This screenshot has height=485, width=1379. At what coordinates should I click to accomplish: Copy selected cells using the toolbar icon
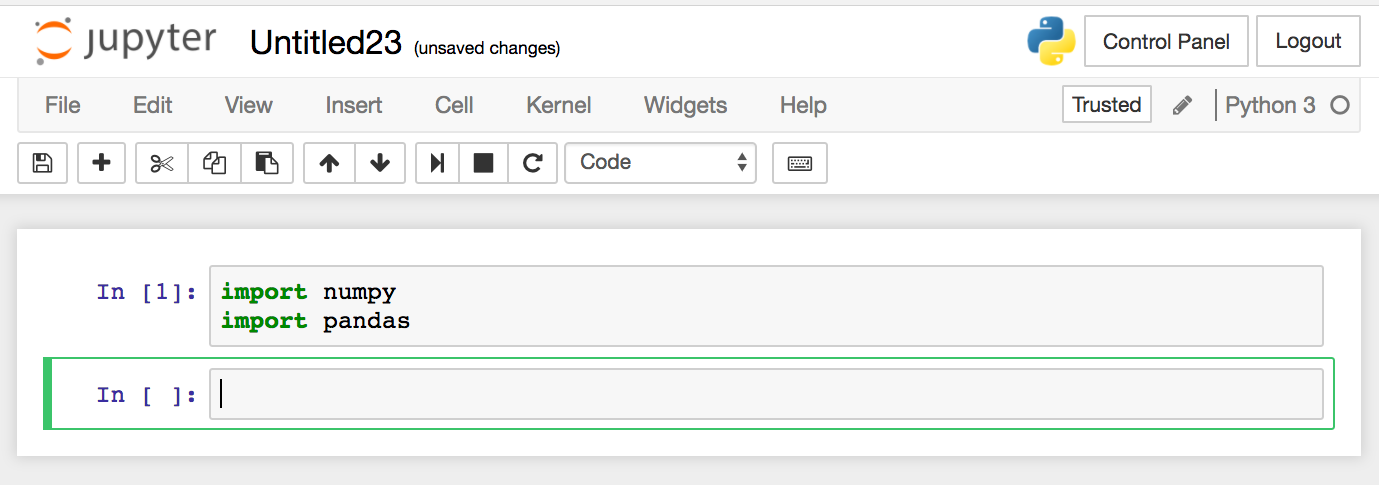(214, 163)
